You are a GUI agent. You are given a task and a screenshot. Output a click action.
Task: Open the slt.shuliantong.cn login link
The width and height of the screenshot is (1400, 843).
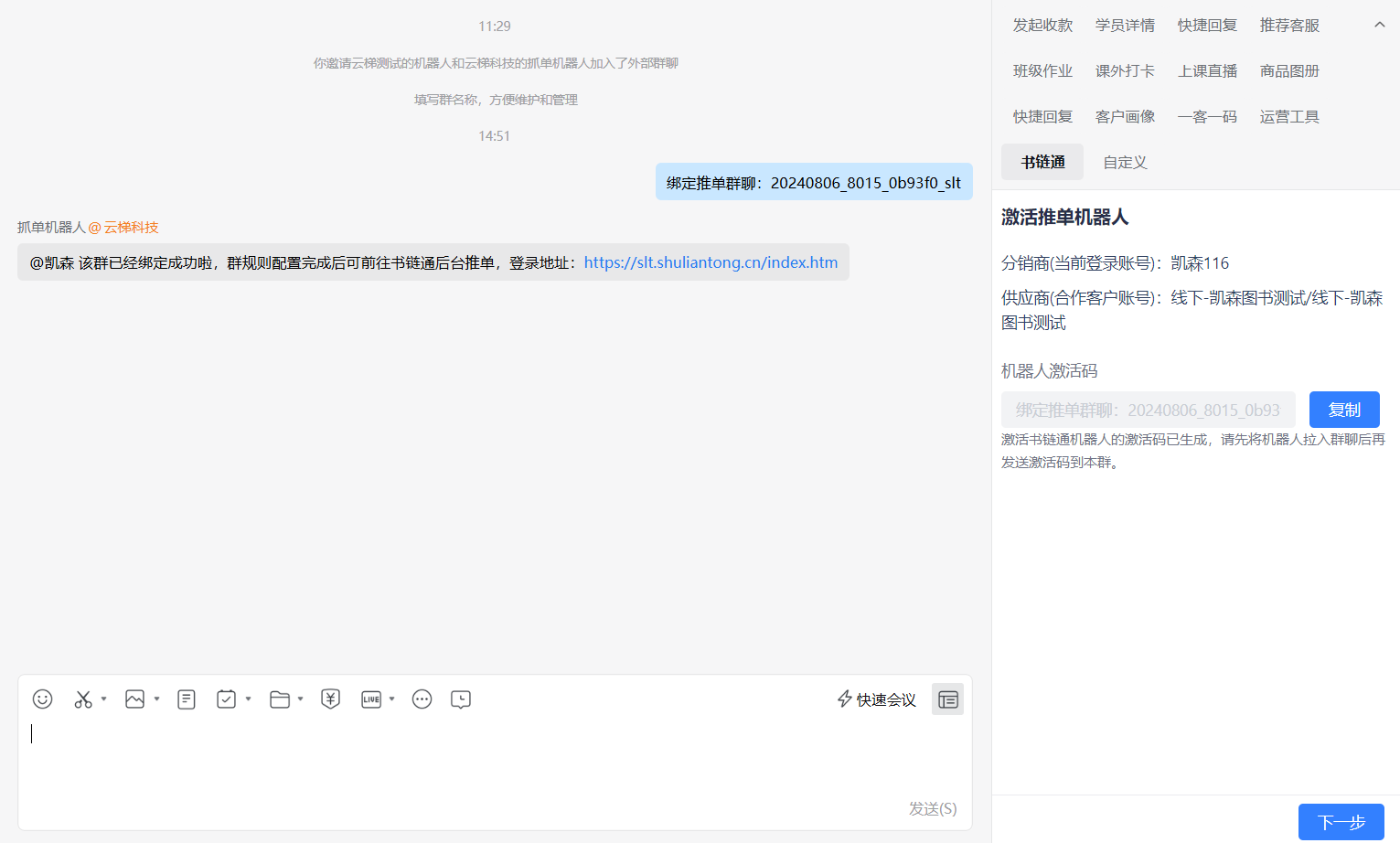711,262
